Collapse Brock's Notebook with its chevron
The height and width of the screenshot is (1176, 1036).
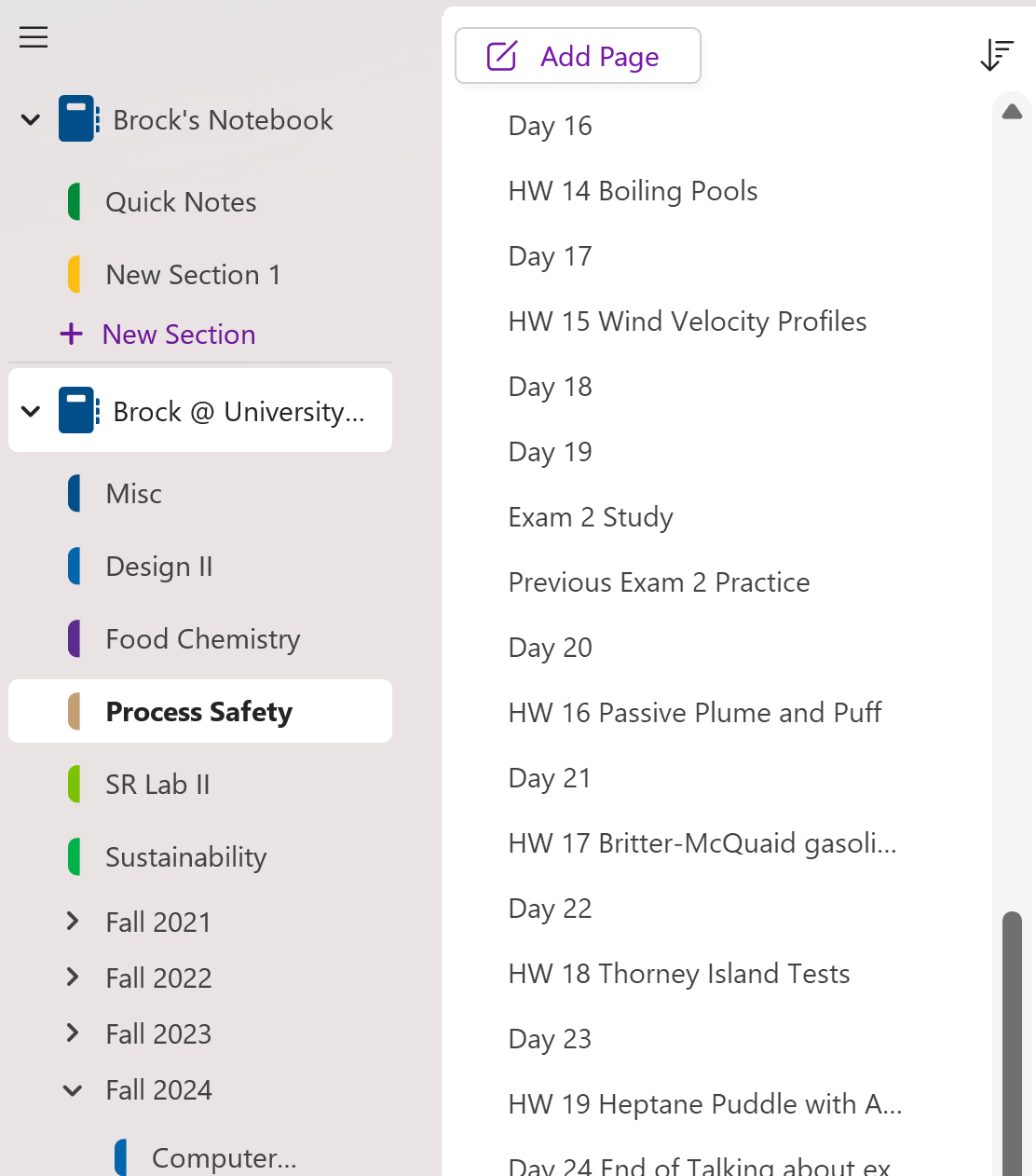pyautogui.click(x=31, y=120)
